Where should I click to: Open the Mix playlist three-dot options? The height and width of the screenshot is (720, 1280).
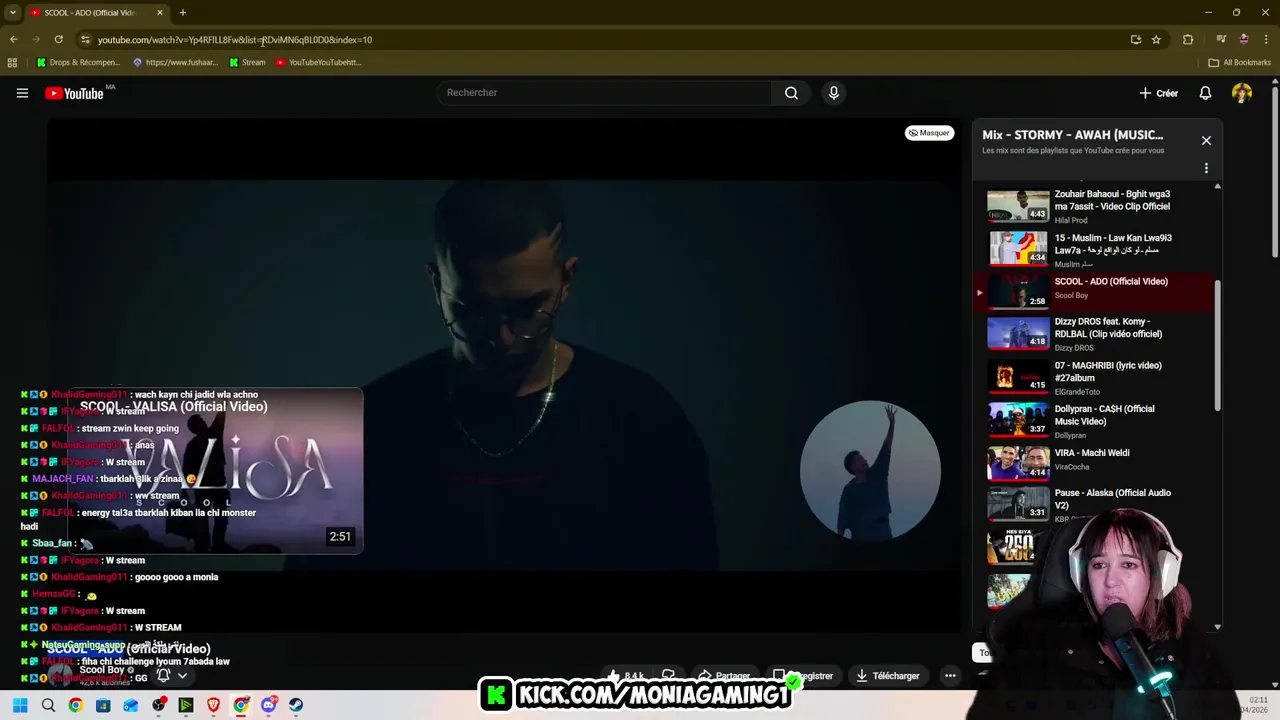tap(1206, 168)
